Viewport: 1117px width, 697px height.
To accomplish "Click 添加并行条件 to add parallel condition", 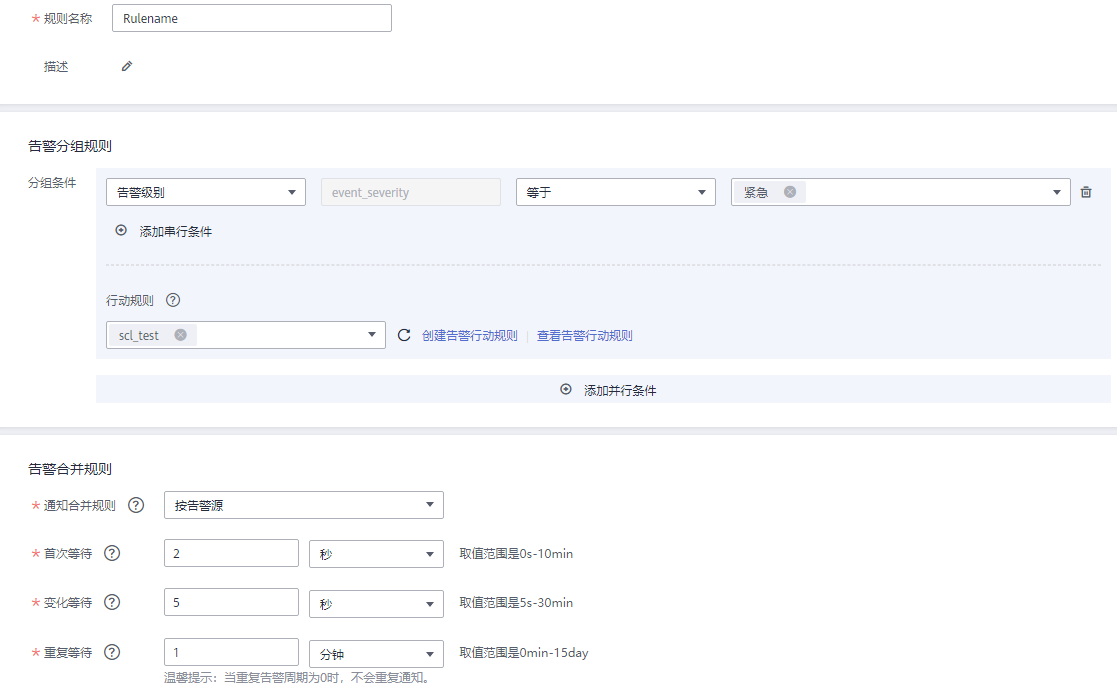I will [609, 390].
